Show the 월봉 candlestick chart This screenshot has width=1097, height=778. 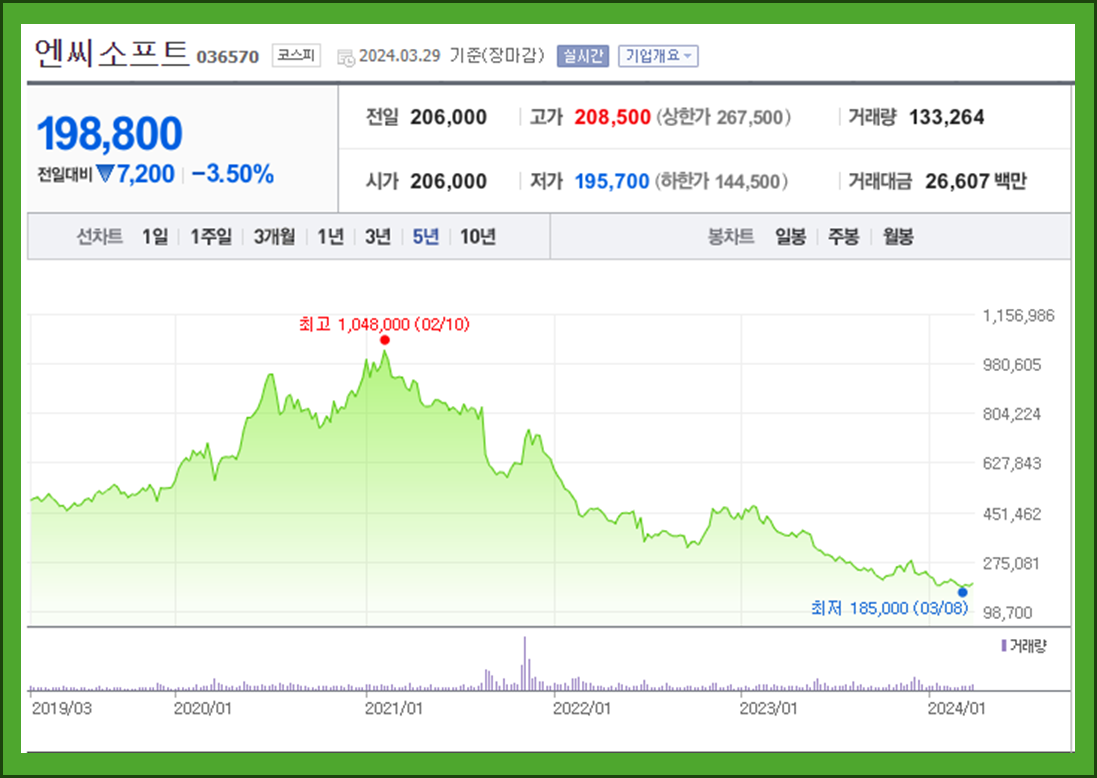(x=898, y=236)
